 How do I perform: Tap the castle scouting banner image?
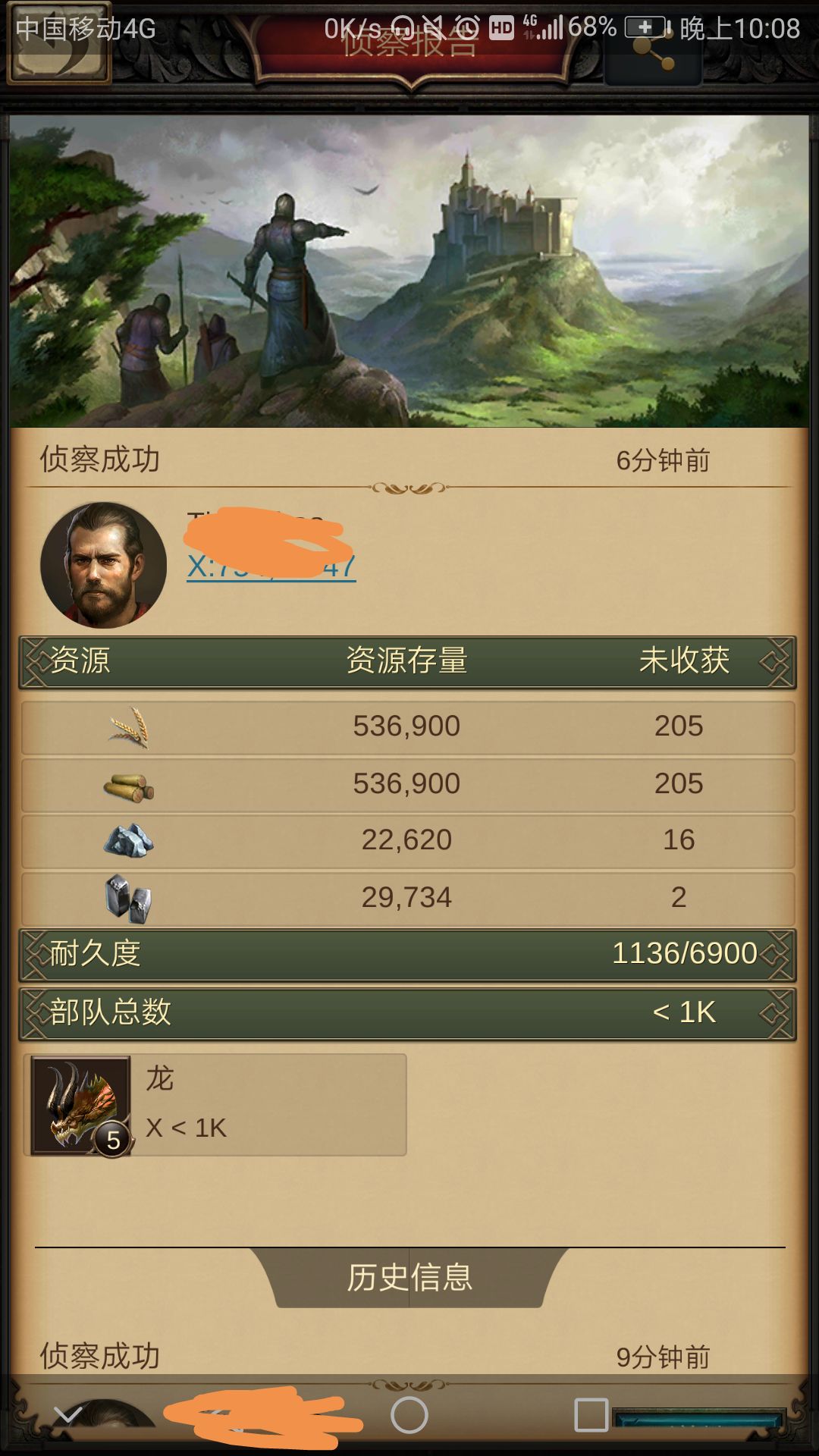(x=409, y=271)
